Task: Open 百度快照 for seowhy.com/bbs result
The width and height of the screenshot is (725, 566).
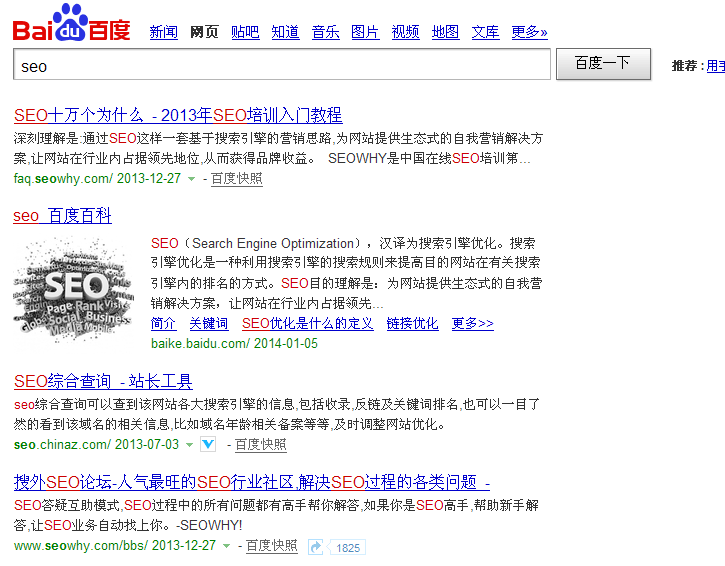Action: 271,546
